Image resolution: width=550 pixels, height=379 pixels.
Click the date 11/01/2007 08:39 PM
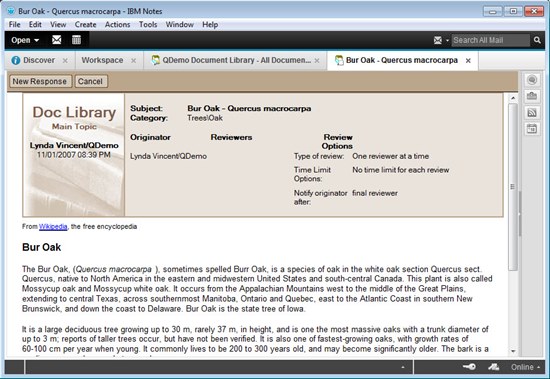click(74, 155)
